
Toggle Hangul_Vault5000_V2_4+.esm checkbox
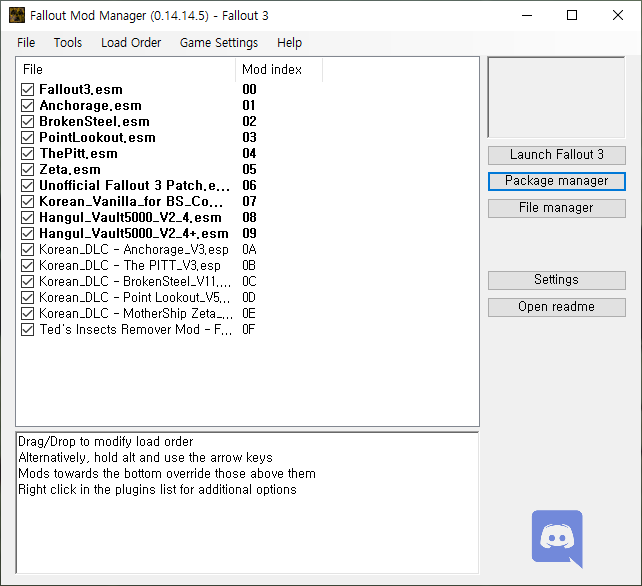point(27,233)
